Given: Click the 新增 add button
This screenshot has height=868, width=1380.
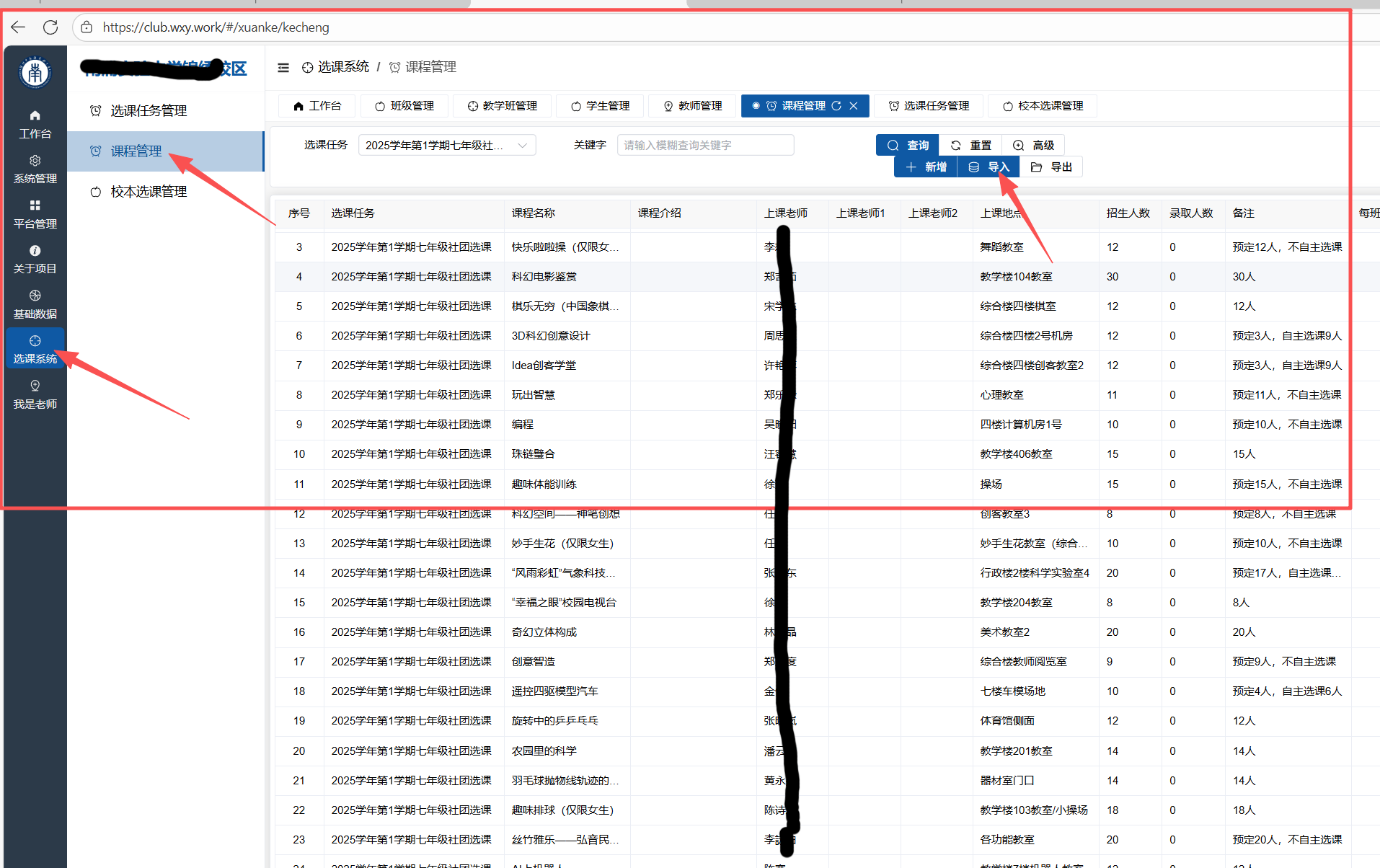Looking at the screenshot, I should point(926,167).
